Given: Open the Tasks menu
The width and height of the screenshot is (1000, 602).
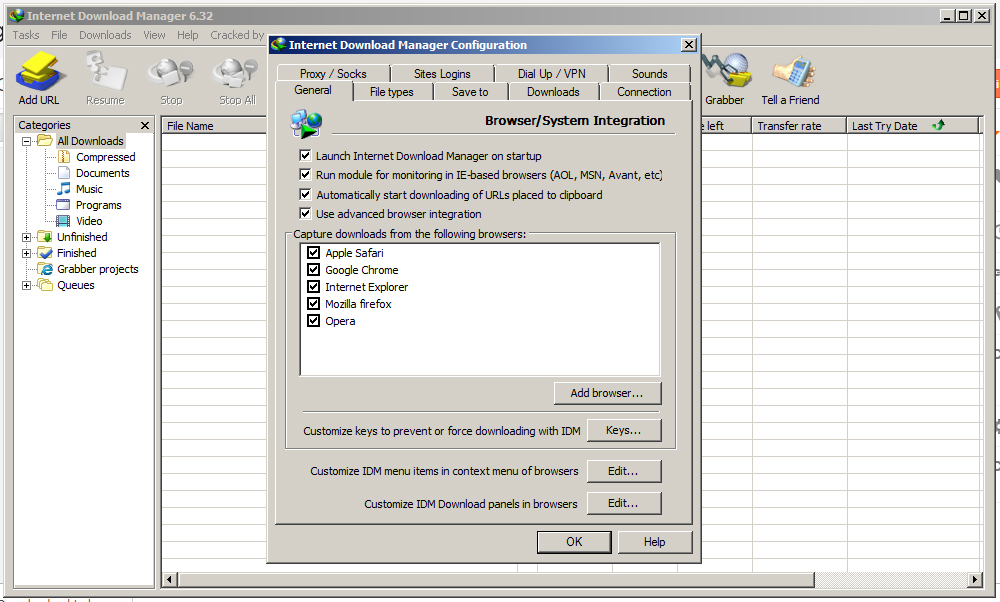Looking at the screenshot, I should (26, 35).
